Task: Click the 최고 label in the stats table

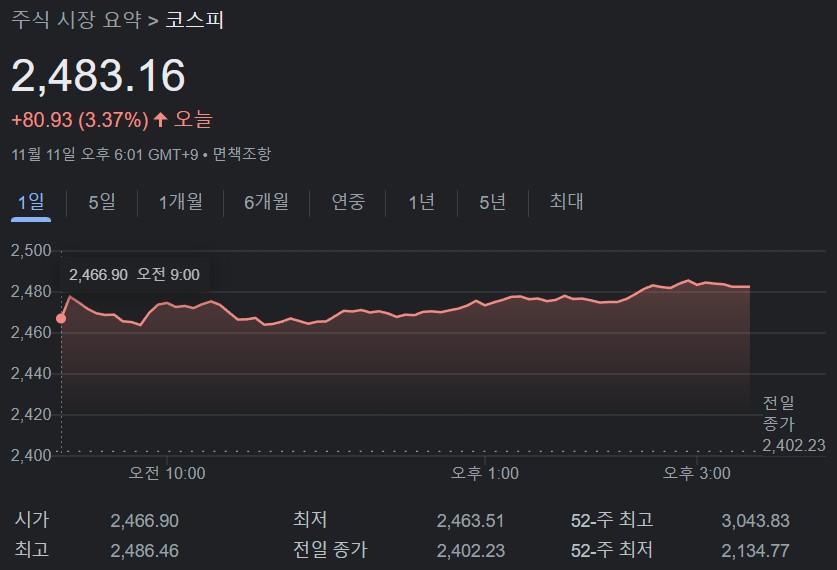Action: [32, 550]
